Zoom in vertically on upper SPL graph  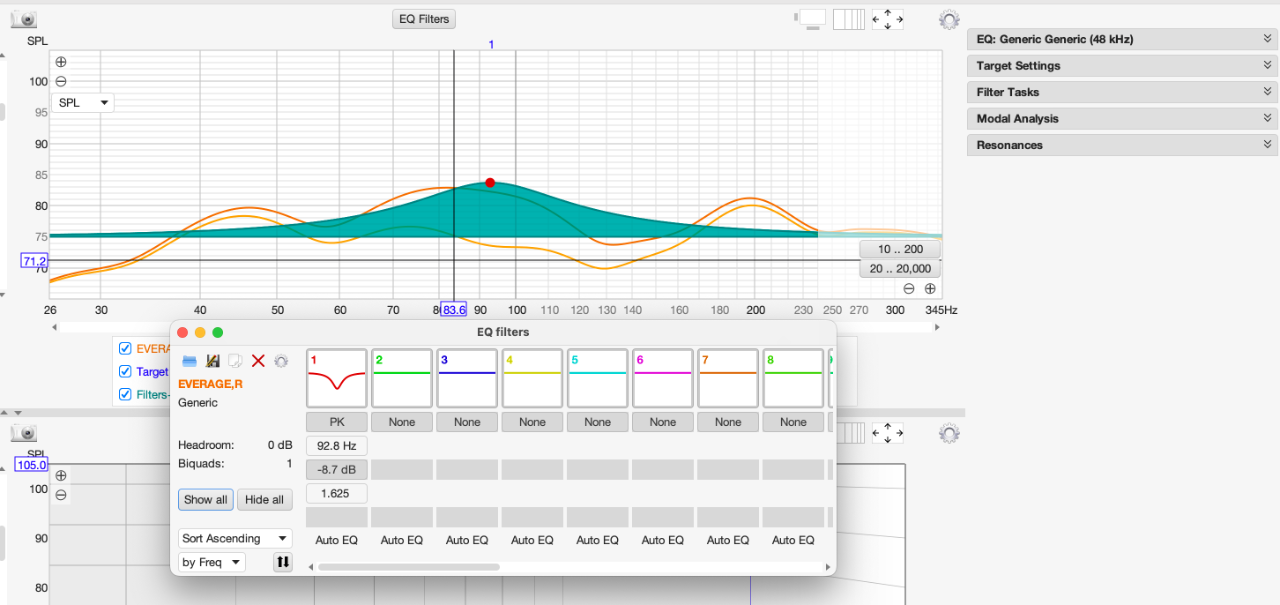coord(61,62)
